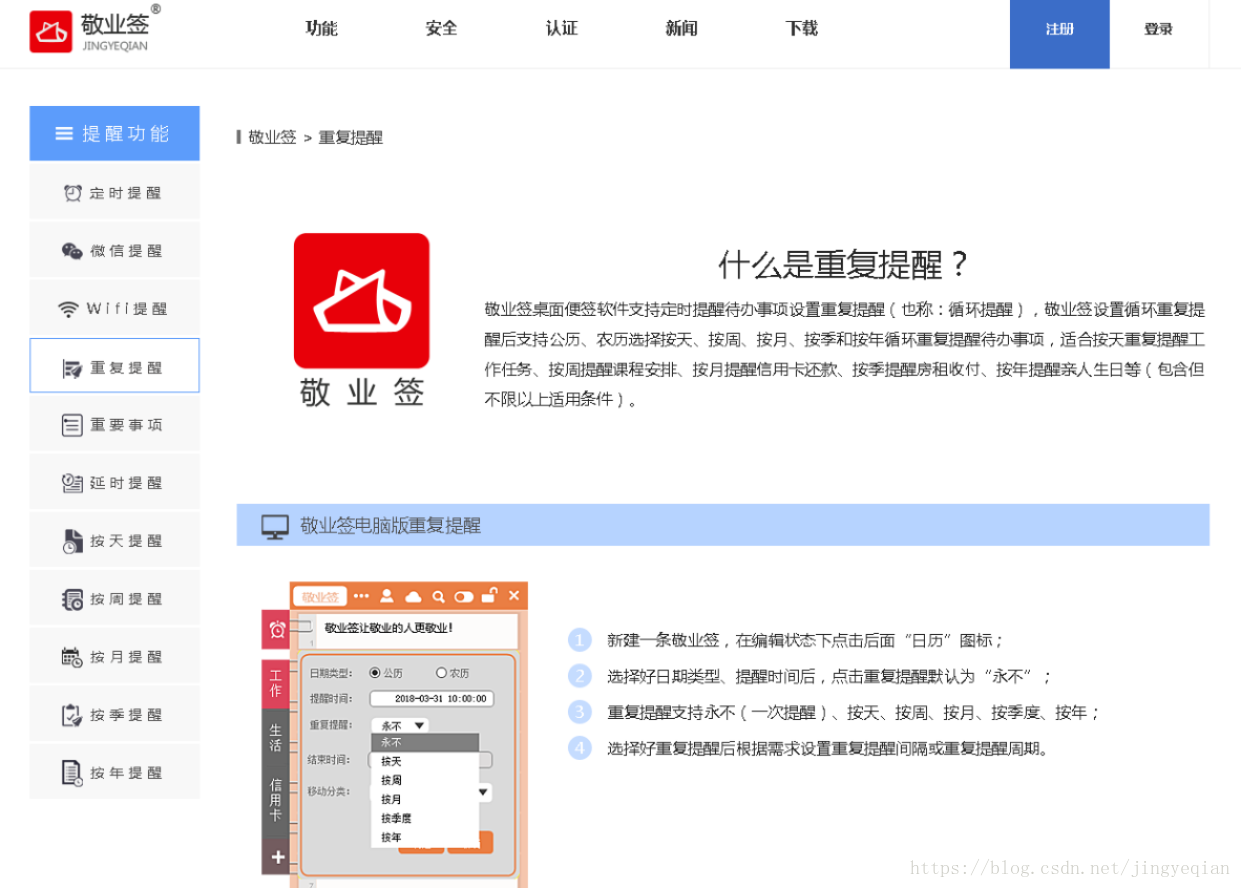Click the monitor icon in the 电脑版 section header

[275, 526]
